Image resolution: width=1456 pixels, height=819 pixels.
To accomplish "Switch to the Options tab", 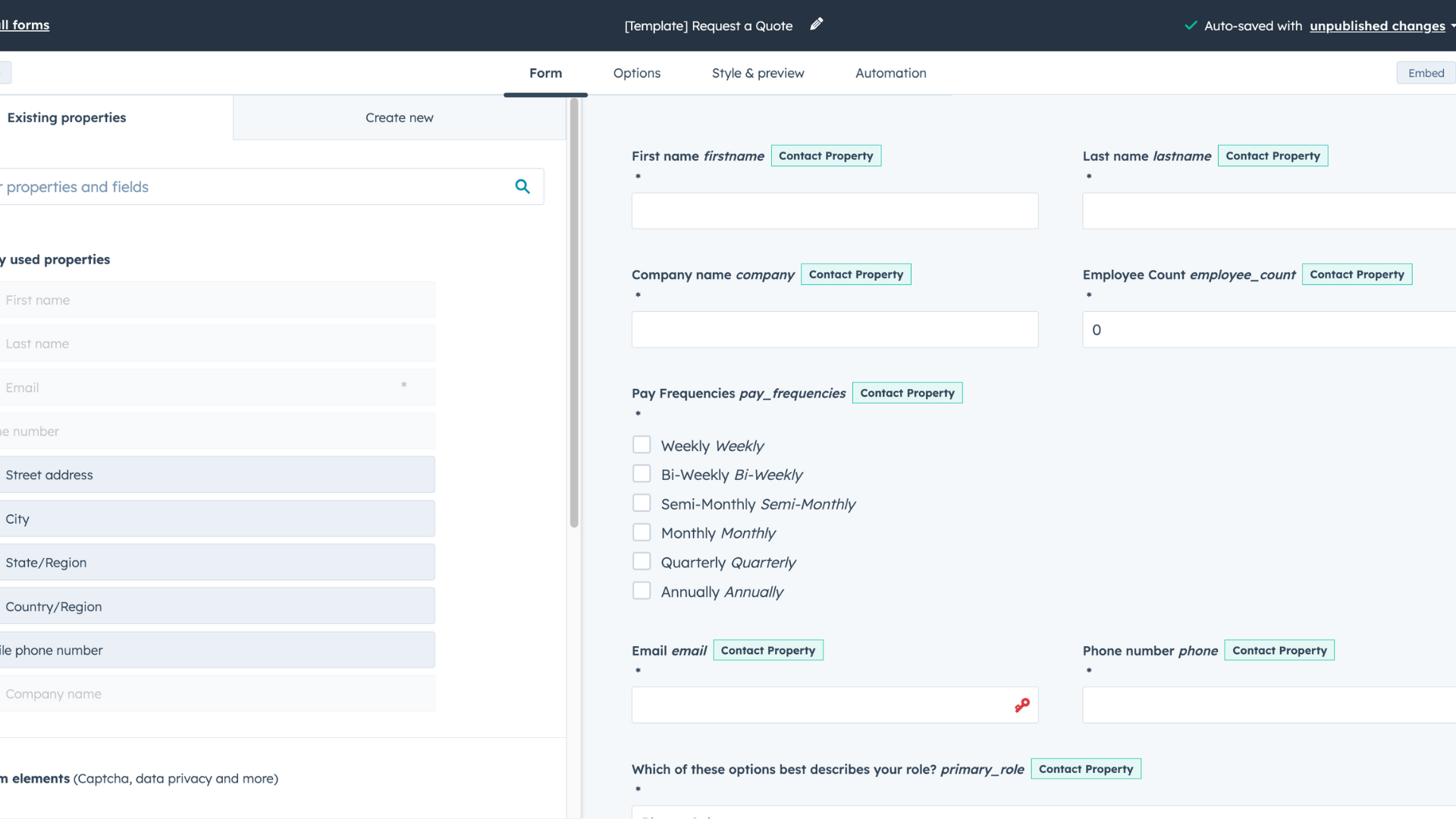I will 636,73.
